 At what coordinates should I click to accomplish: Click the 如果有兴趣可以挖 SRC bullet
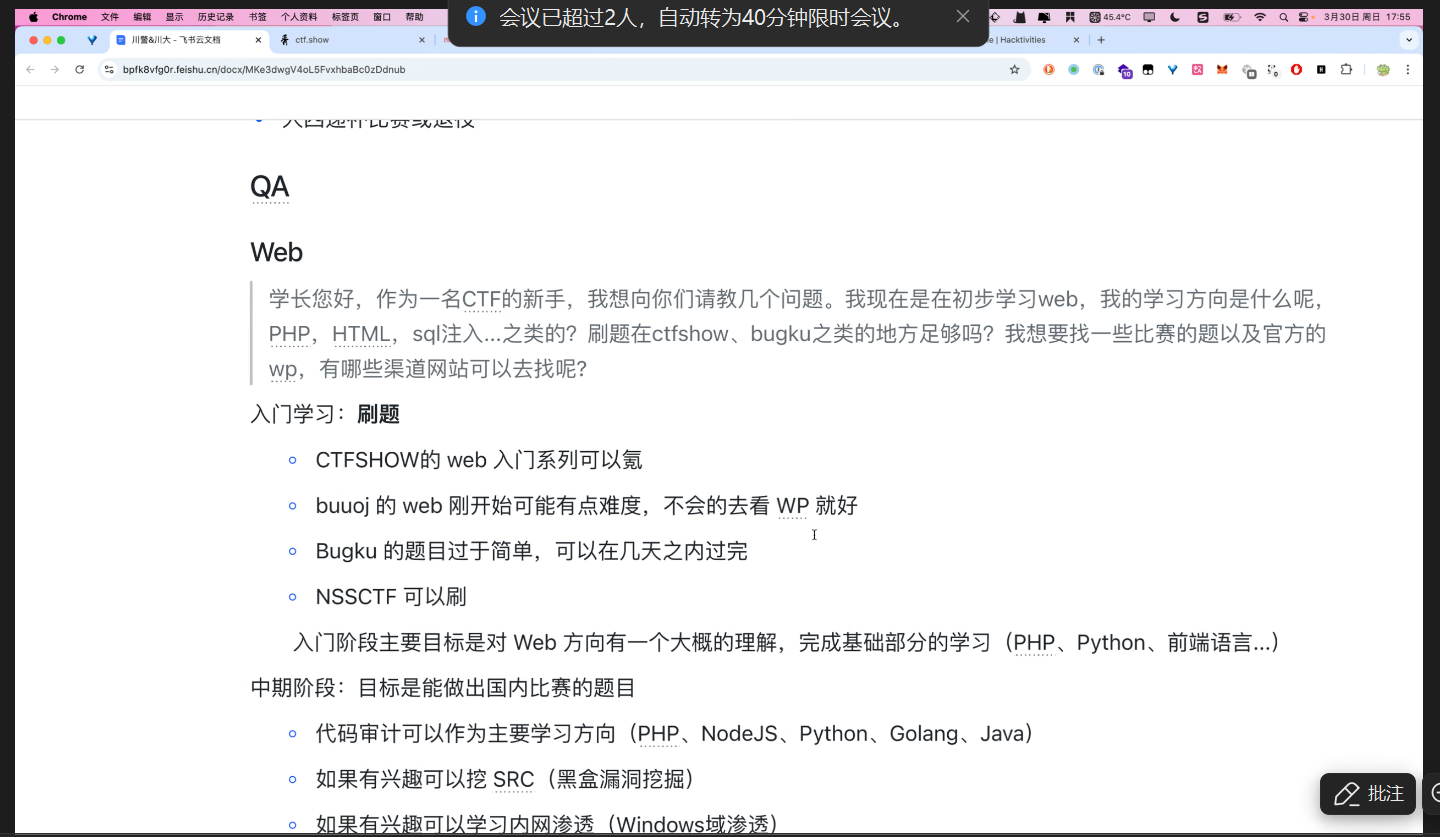coord(505,779)
